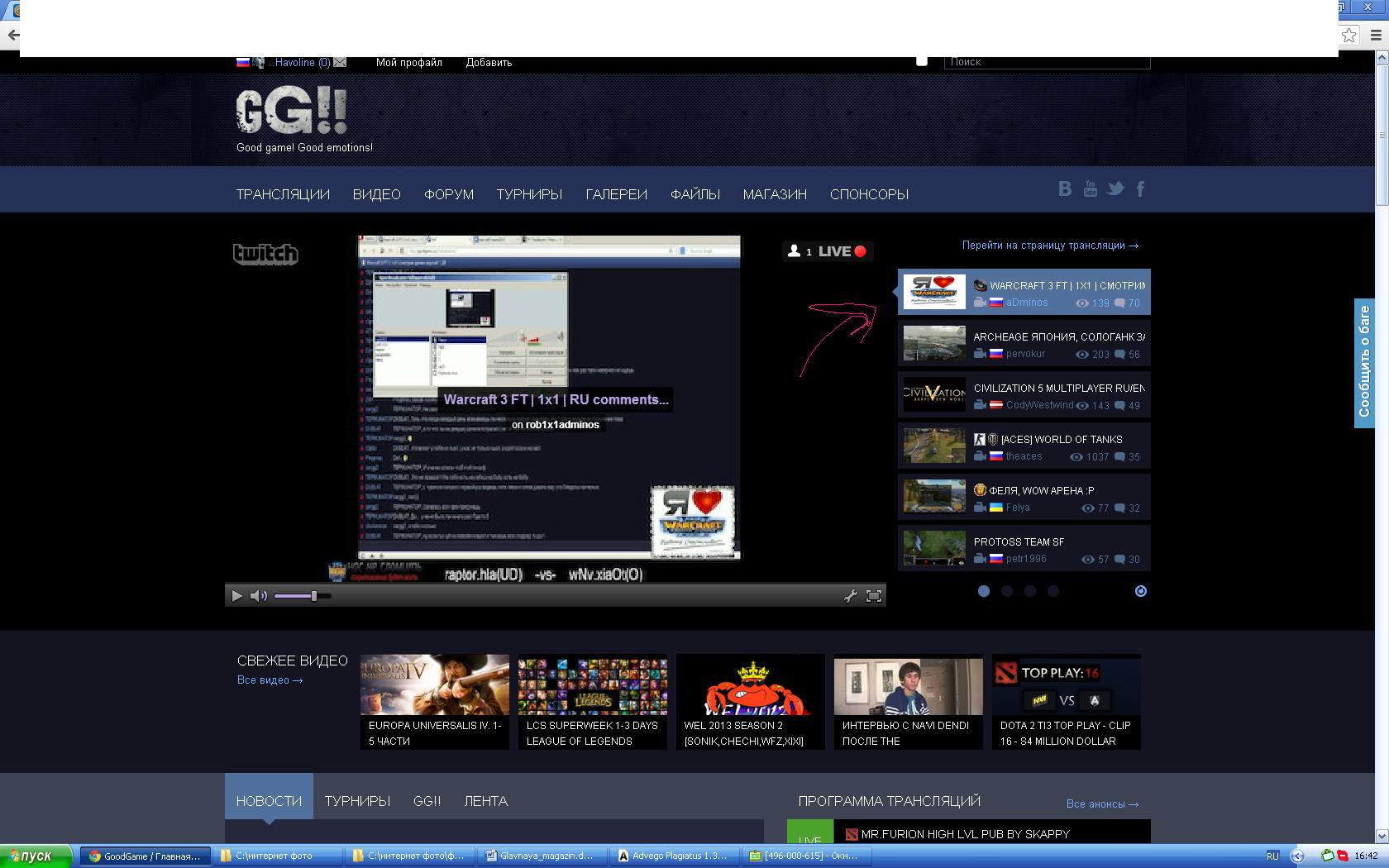Open the МАГАЗИН menu item
This screenshot has width=1389, height=868.
point(775,194)
